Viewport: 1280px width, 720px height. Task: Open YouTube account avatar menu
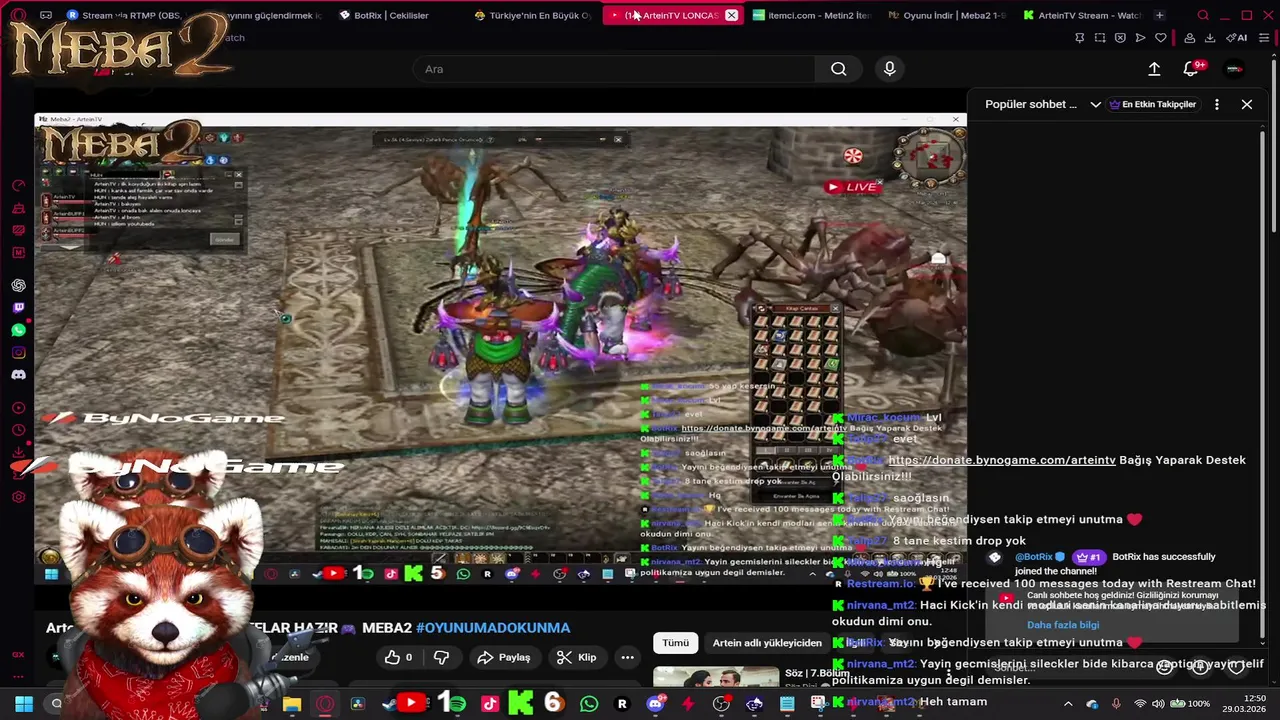[1235, 69]
